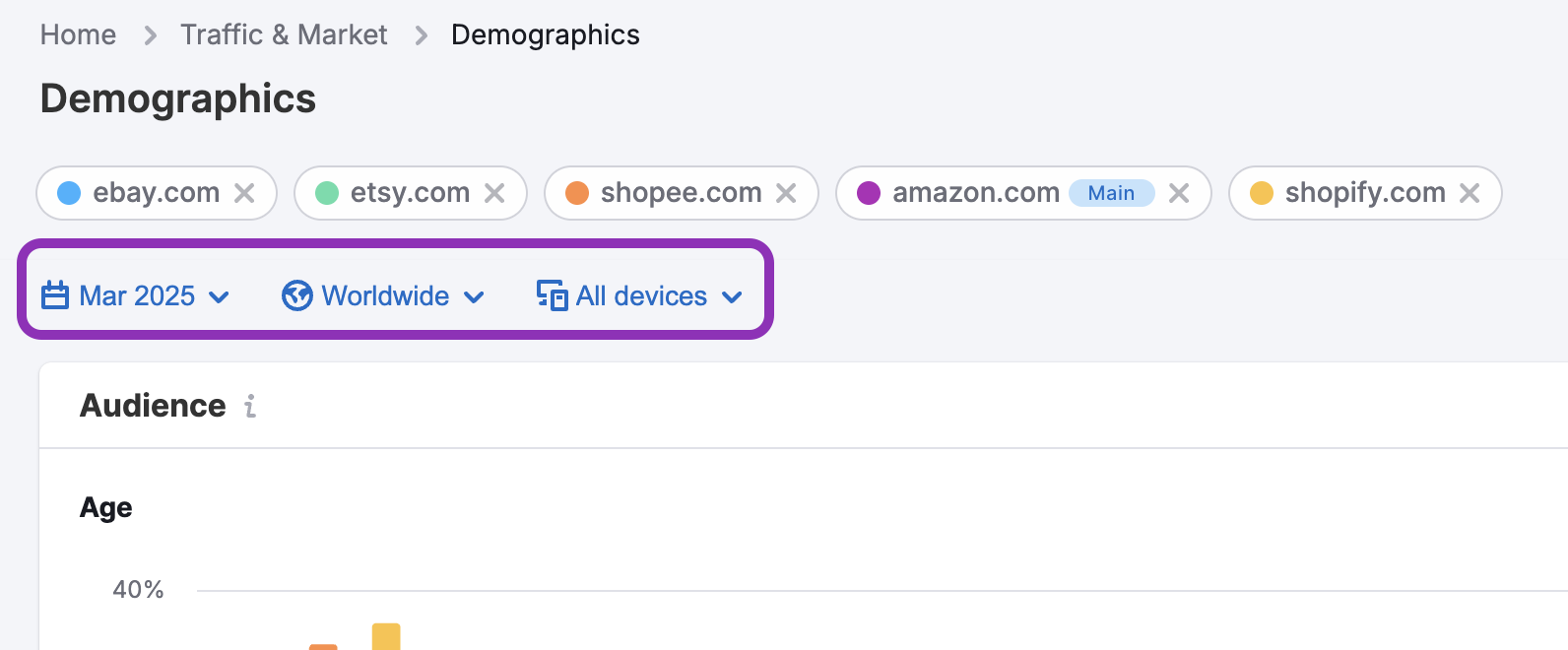
Task: Open Traffic & Market from the breadcrumb
Action: 284,34
